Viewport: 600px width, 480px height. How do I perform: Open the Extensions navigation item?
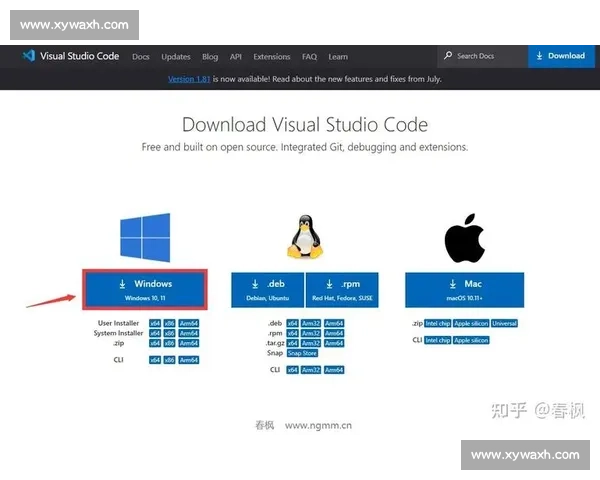coord(272,57)
